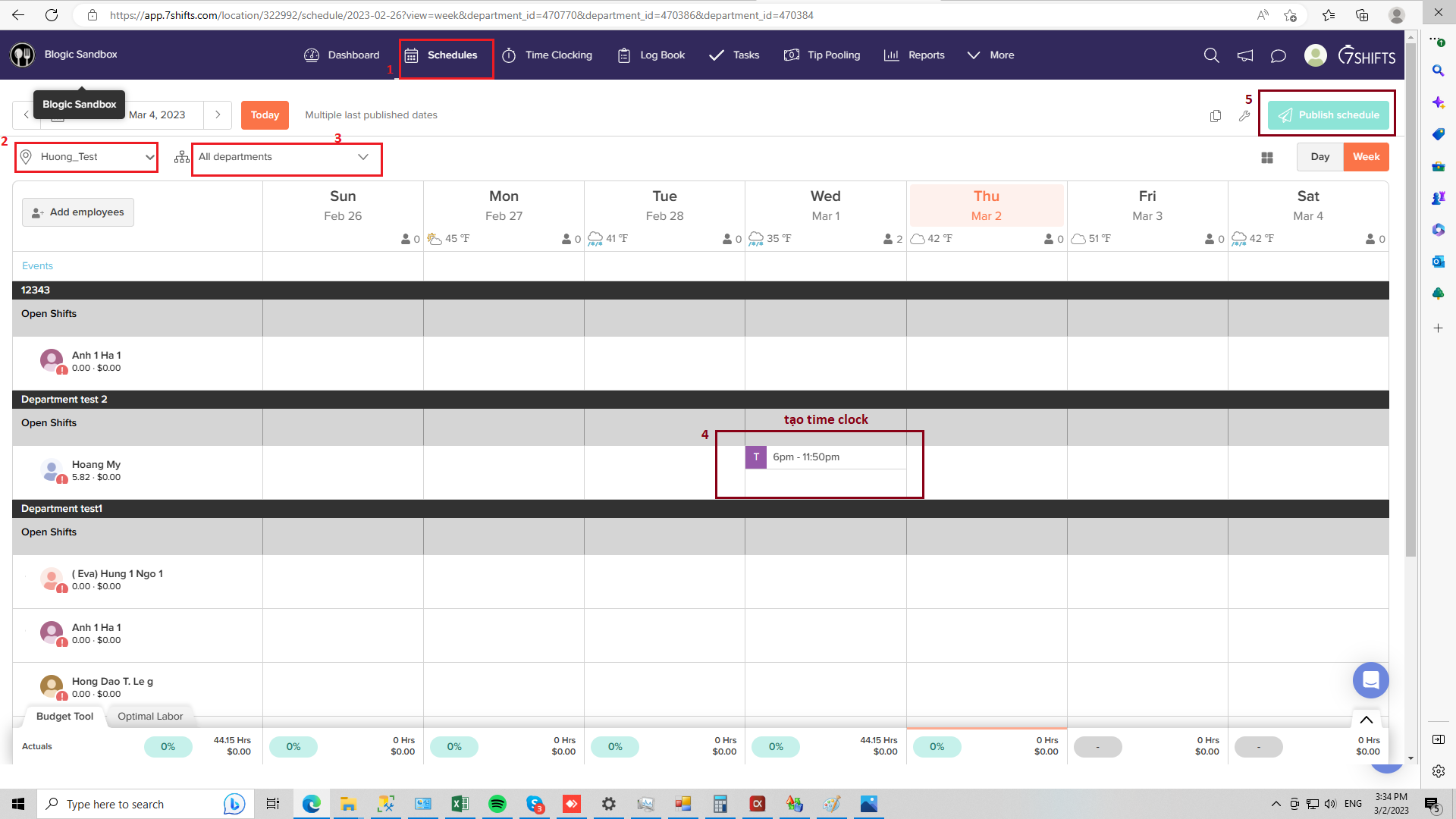Image resolution: width=1456 pixels, height=819 pixels.
Task: Open the All departments dropdown
Action: pos(285,157)
